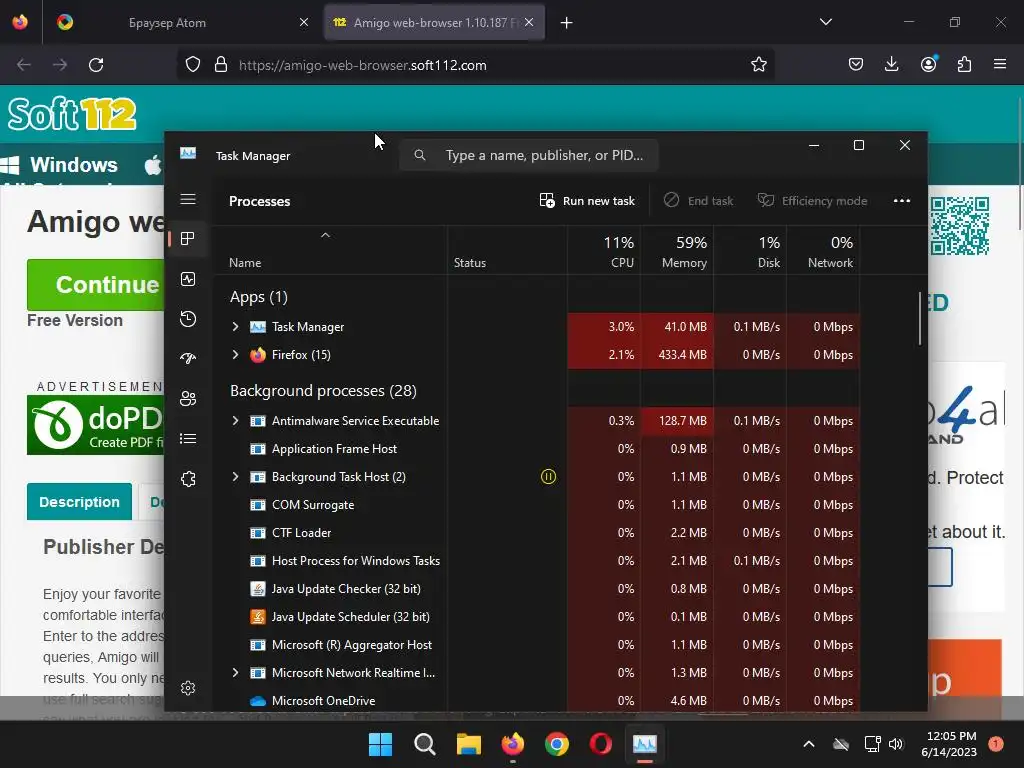This screenshot has height=768, width=1024.
Task: Open Users icon in Task Manager sidebar
Action: 188,399
